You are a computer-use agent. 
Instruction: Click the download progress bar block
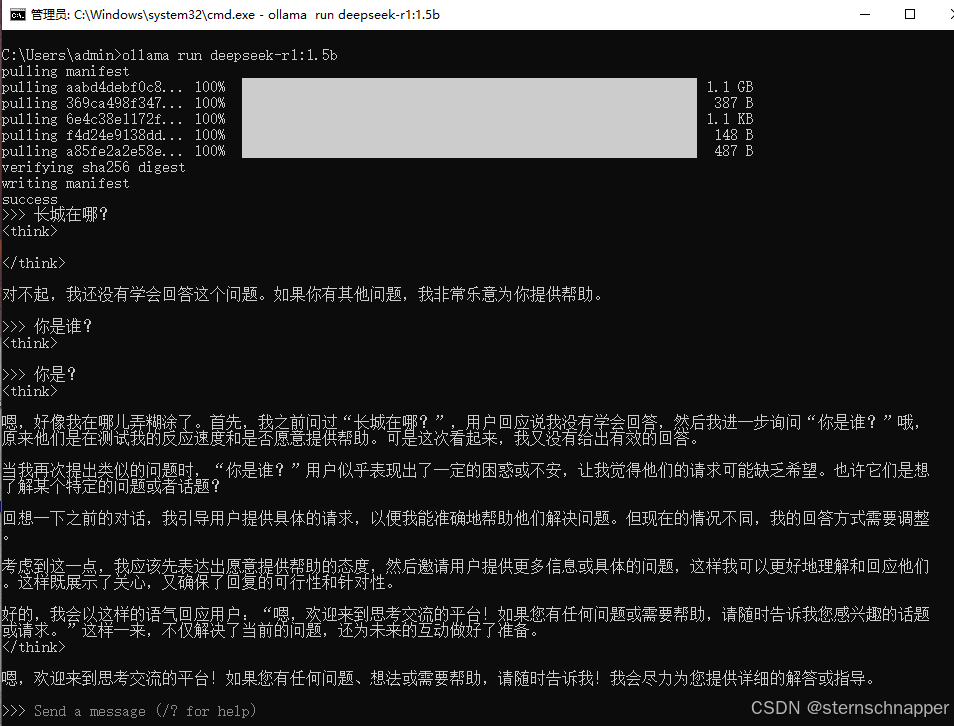[x=469, y=118]
